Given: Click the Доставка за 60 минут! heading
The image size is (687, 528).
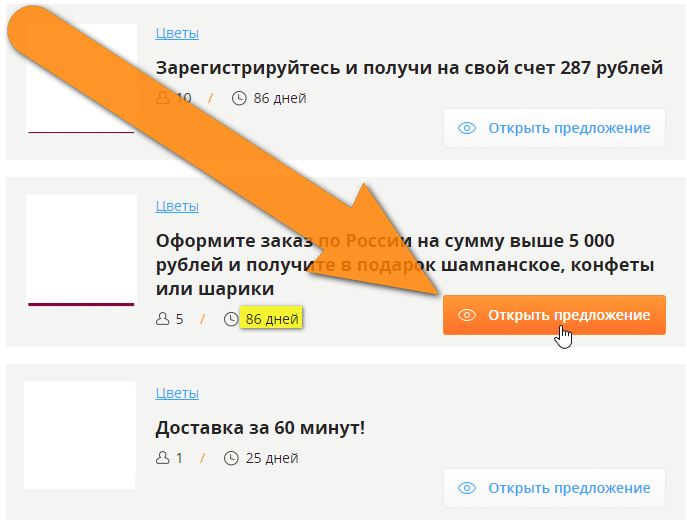Looking at the screenshot, I should pos(260,428).
